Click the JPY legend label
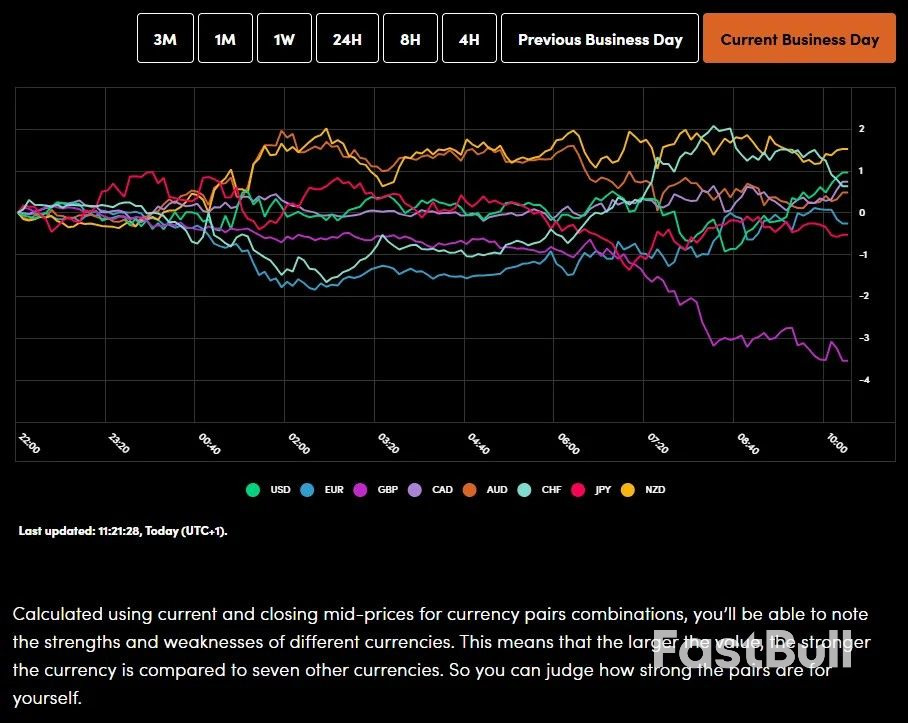Screen dimensions: 908x723 tap(603, 490)
